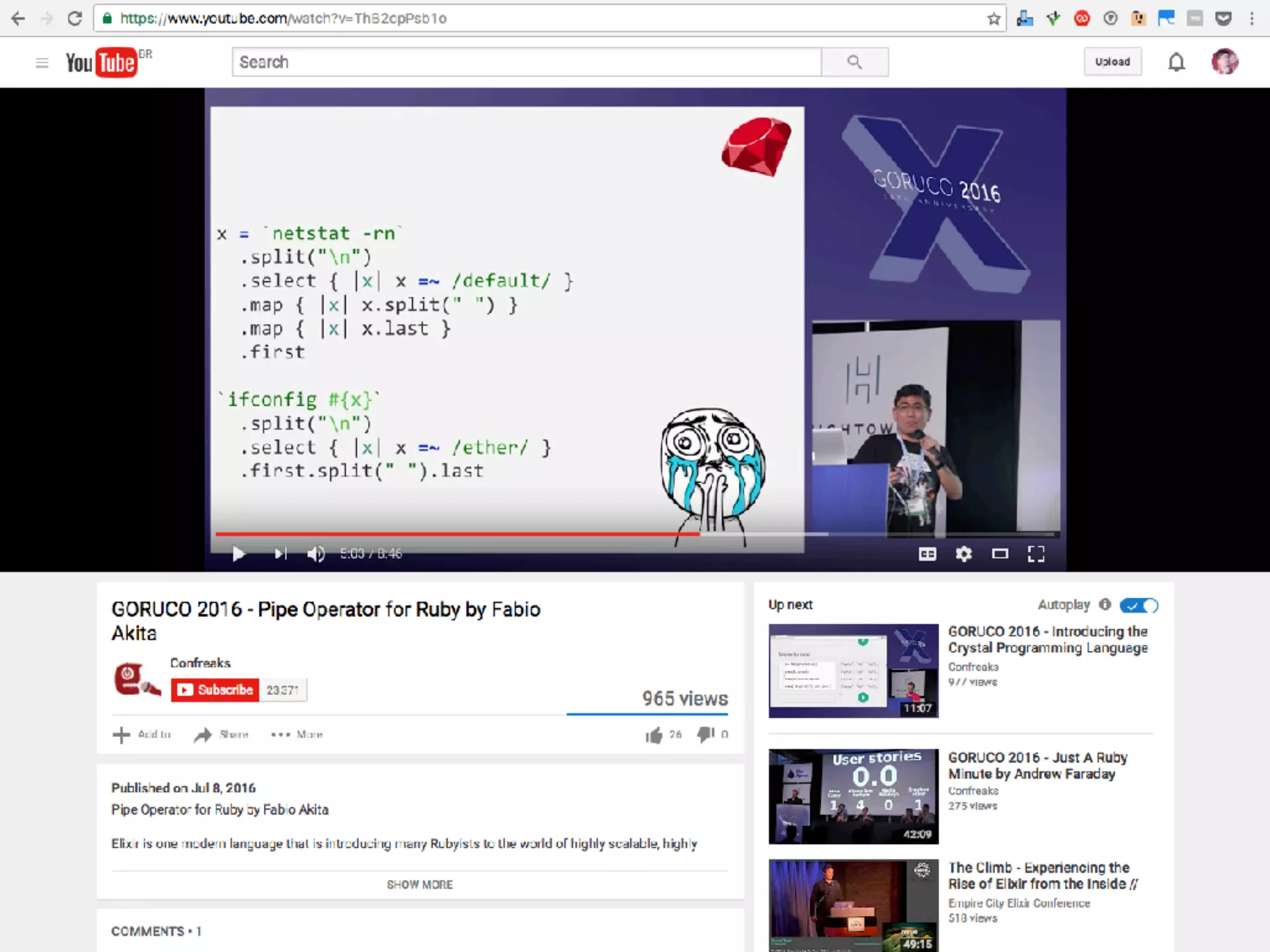Bookmark page with star icon
The width and height of the screenshot is (1270, 952).
[993, 19]
